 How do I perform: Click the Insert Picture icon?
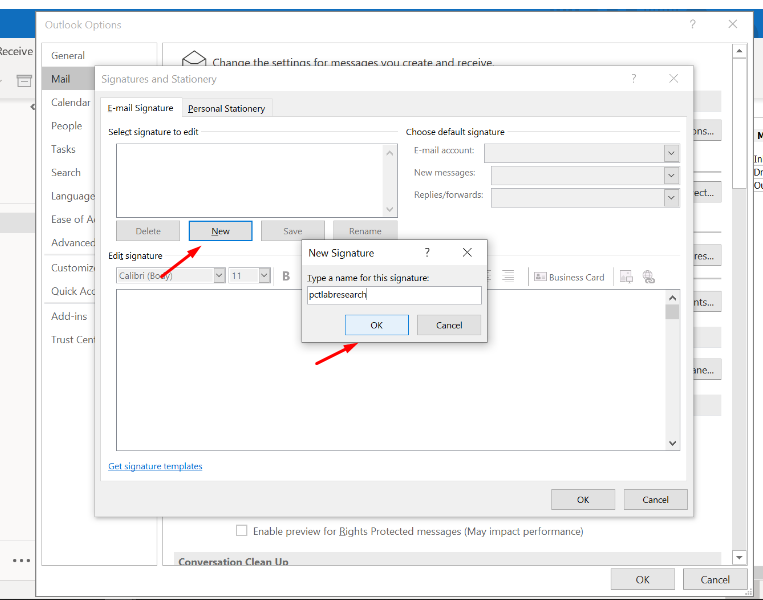626,277
